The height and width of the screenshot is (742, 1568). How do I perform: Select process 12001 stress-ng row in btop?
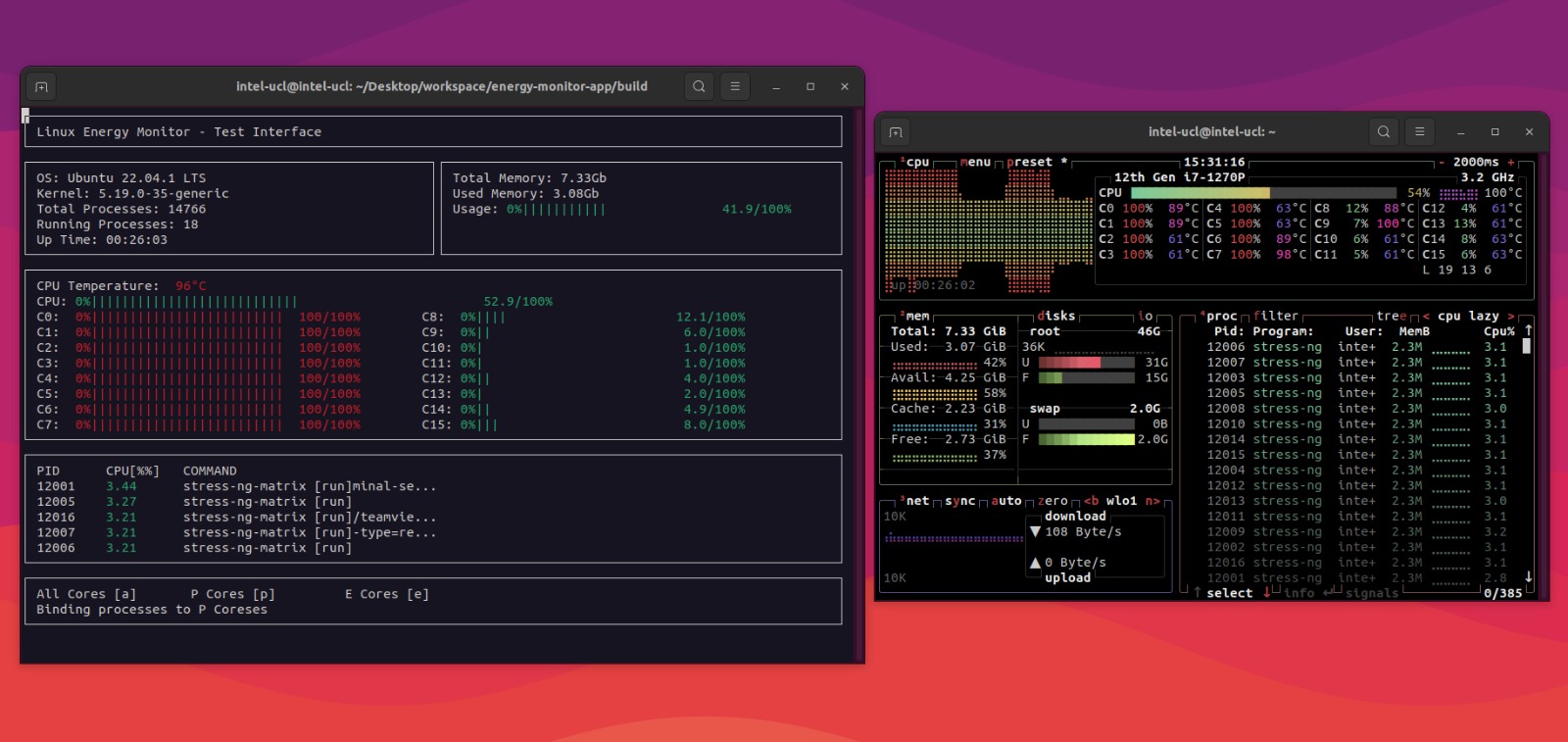click(1357, 577)
